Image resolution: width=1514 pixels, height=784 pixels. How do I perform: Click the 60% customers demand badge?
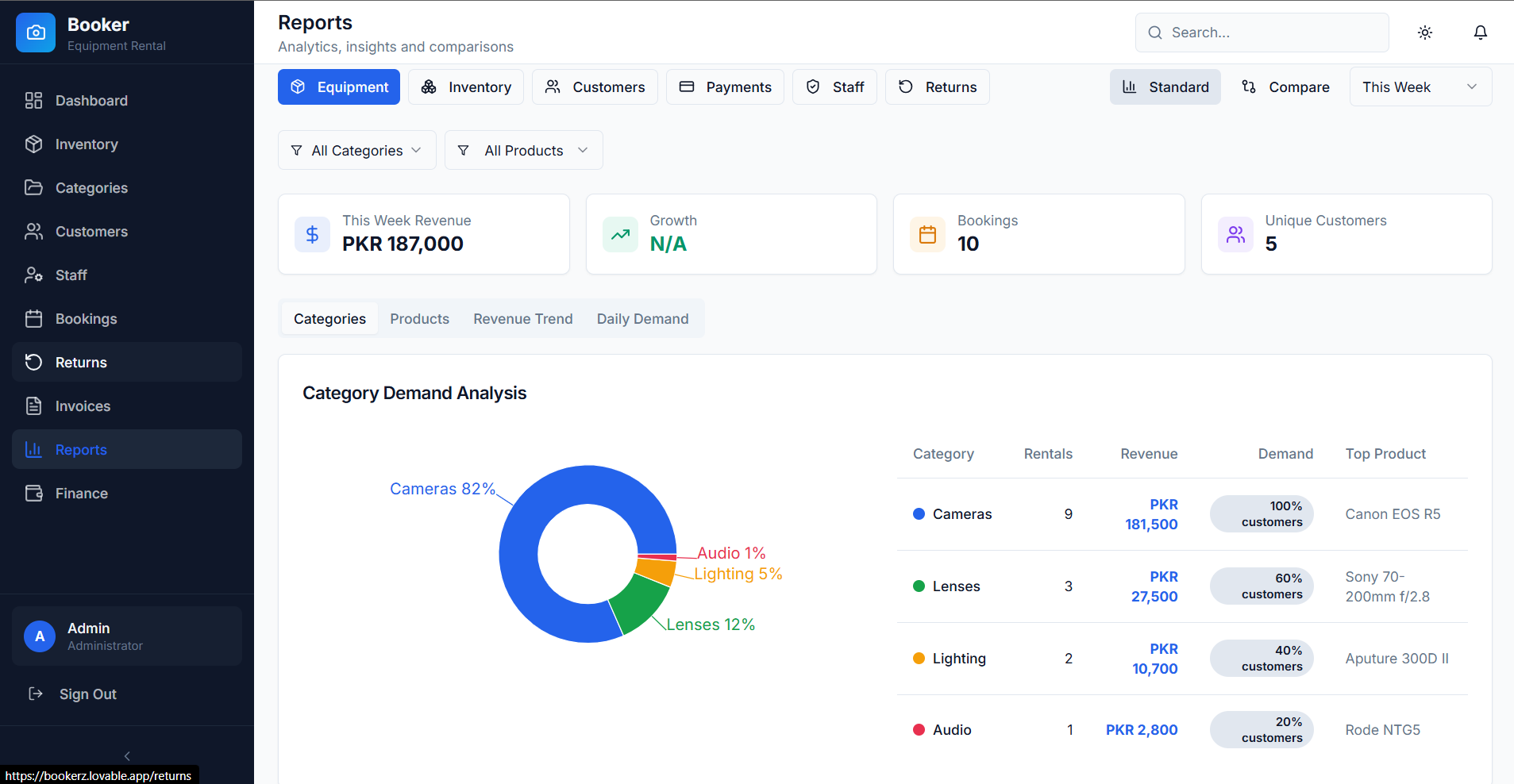(x=1262, y=586)
